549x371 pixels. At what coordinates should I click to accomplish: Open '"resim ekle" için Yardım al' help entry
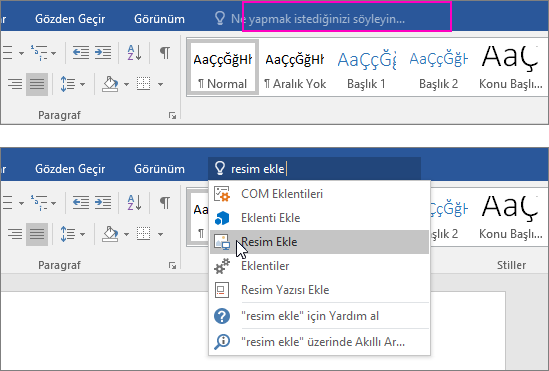click(319, 316)
